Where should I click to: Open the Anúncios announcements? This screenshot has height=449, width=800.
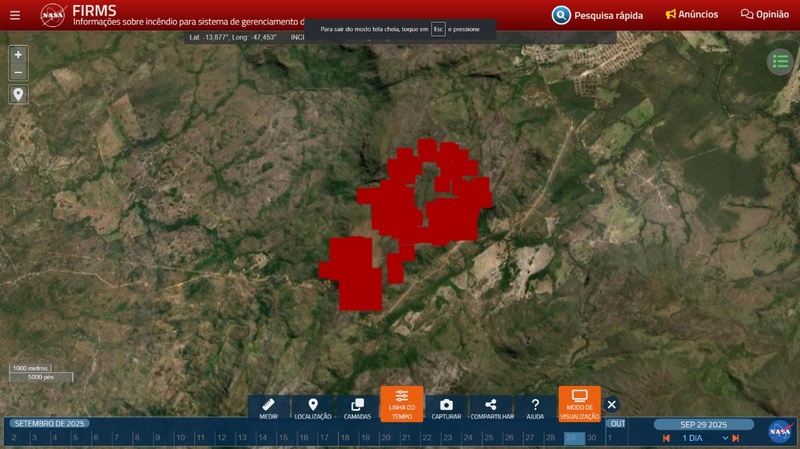(x=692, y=15)
